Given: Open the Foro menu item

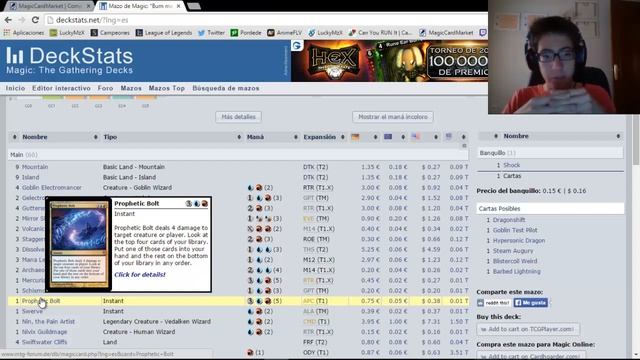Looking at the screenshot, I should (x=105, y=88).
